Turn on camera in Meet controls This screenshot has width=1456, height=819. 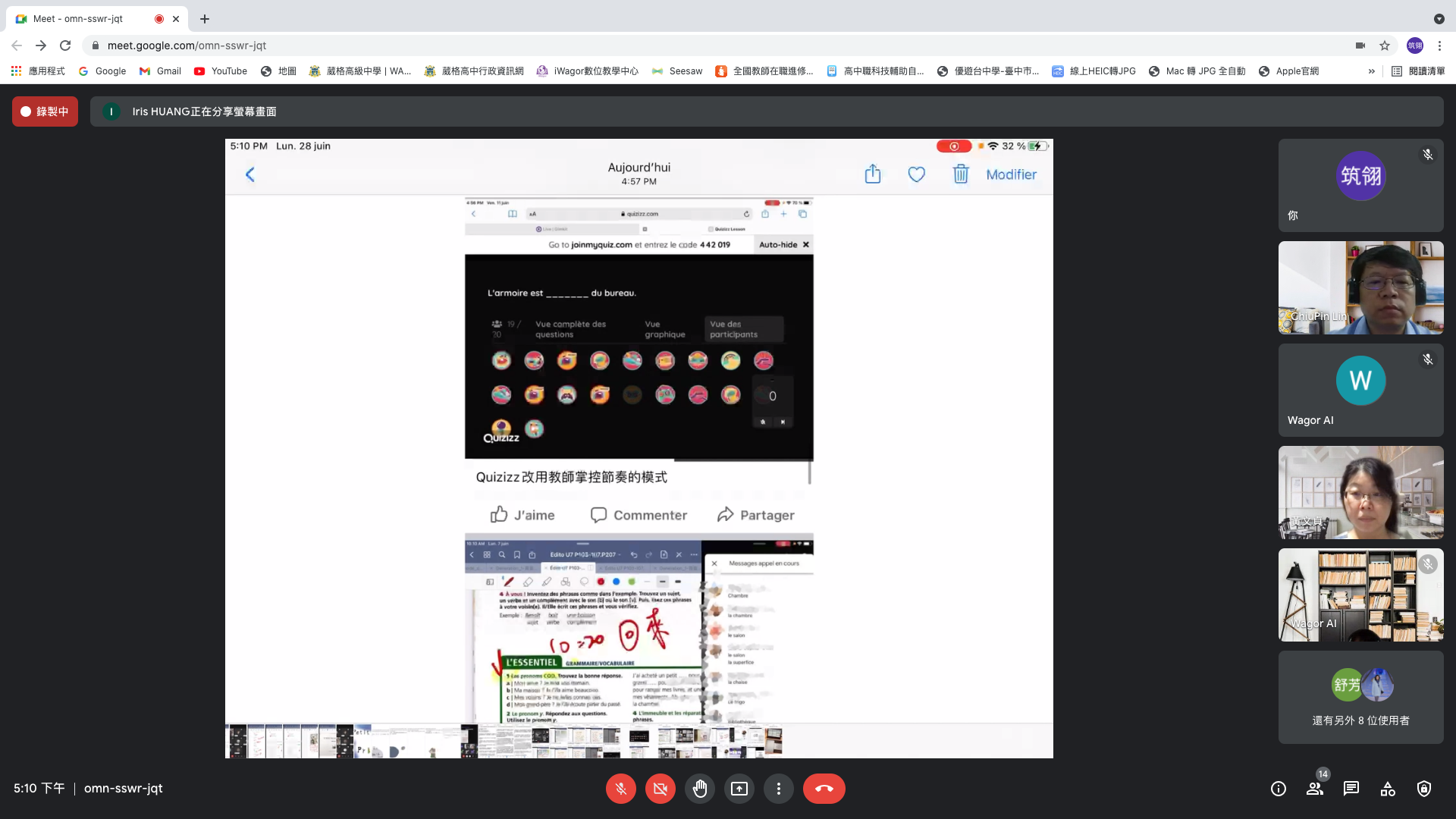(660, 789)
